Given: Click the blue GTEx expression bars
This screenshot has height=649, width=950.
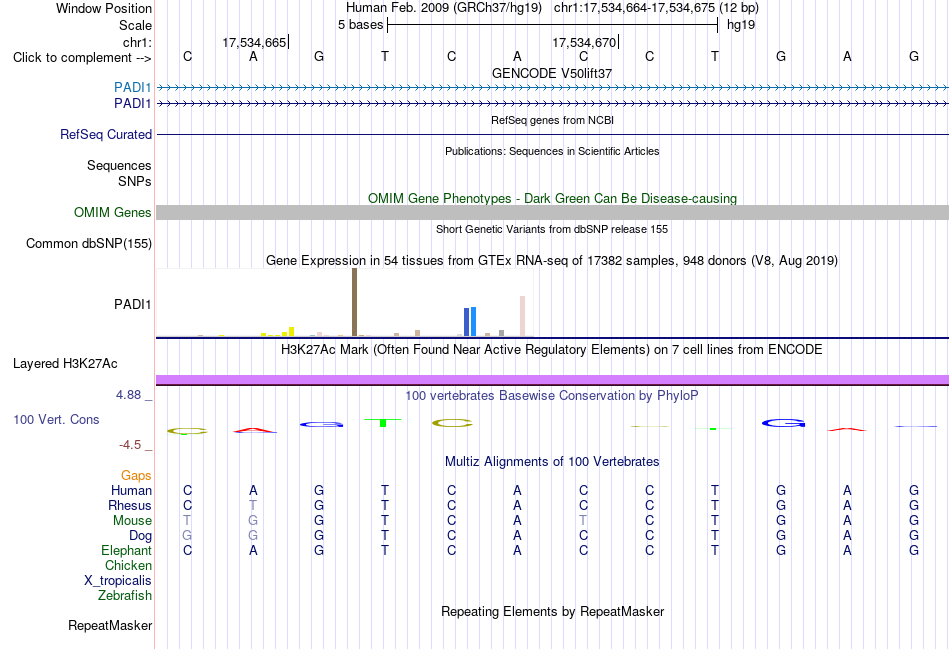Looking at the screenshot, I should pos(470,321).
